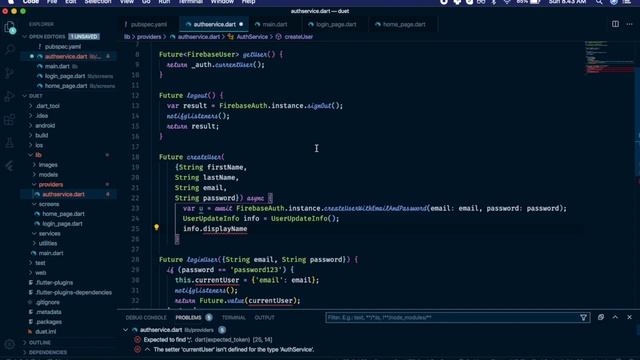Image resolution: width=640 pixels, height=360 pixels.
Task: Open the Output panel tab
Action: click(x=264, y=318)
